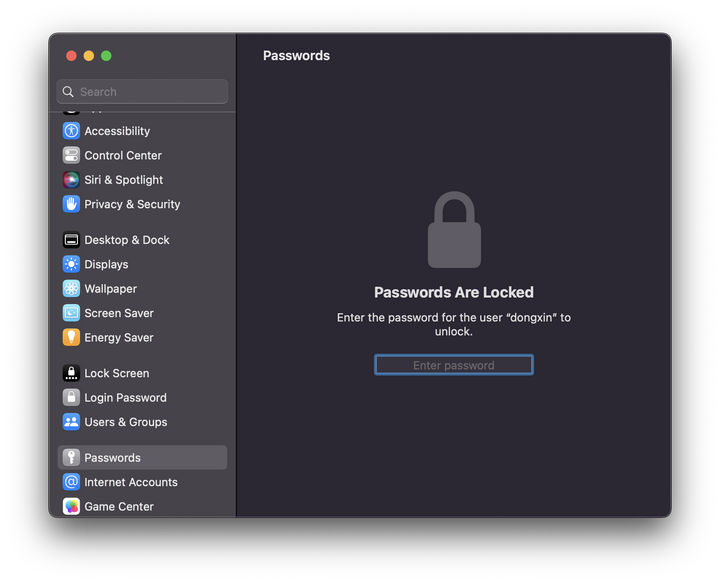Select the Desktop & Dock icon
The image size is (720, 582).
click(x=71, y=240)
